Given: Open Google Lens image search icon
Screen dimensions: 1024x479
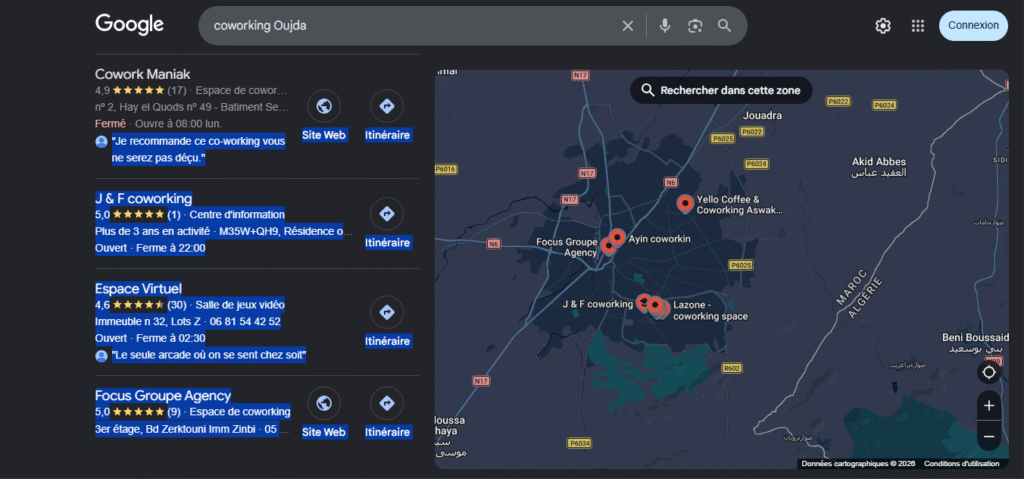Looking at the screenshot, I should [695, 25].
